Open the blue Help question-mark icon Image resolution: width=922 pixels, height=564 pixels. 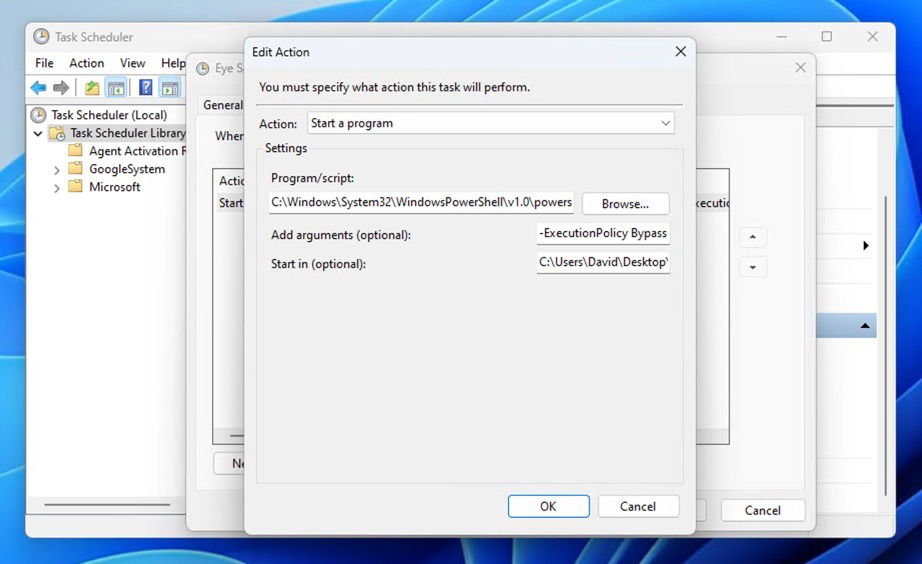145,88
